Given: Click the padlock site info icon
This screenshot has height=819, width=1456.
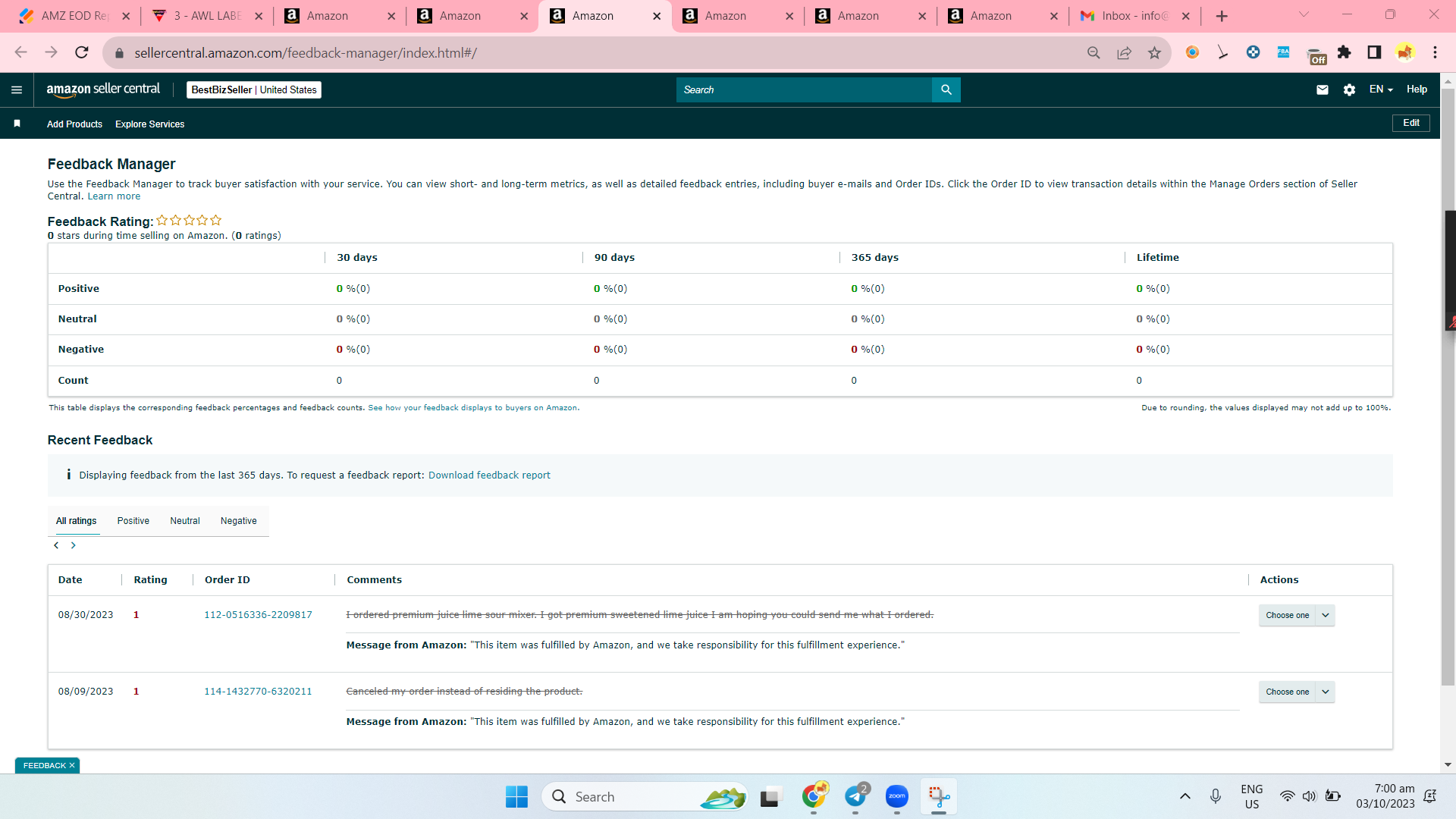Looking at the screenshot, I should click(119, 53).
